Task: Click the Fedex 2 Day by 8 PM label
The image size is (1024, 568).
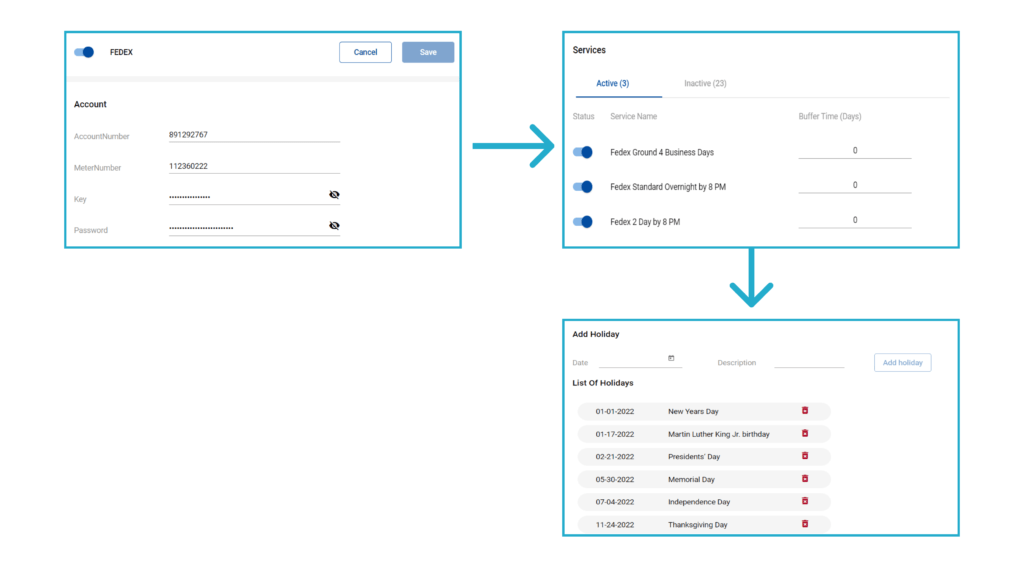Action: 645,222
